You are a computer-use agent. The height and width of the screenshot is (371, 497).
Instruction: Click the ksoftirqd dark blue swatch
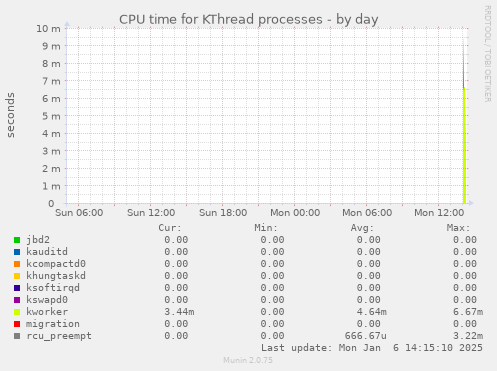click(x=17, y=288)
